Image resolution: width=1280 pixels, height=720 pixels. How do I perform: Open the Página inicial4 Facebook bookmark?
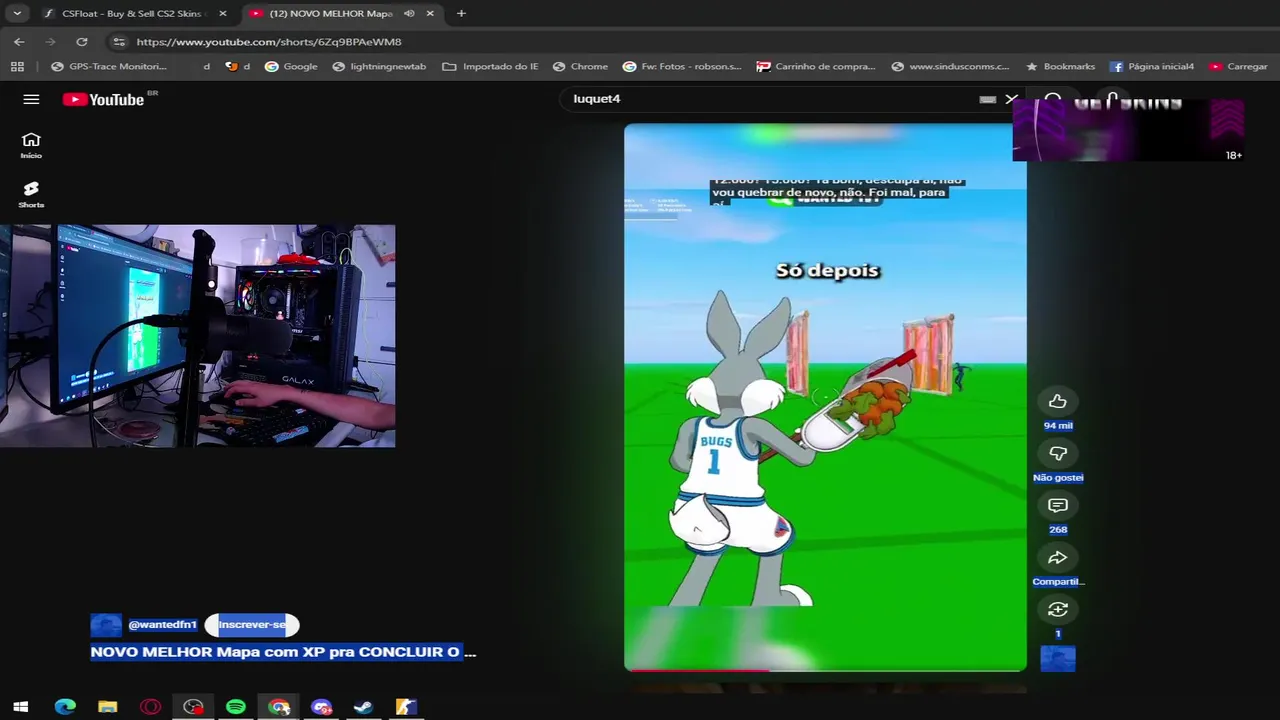point(1152,66)
